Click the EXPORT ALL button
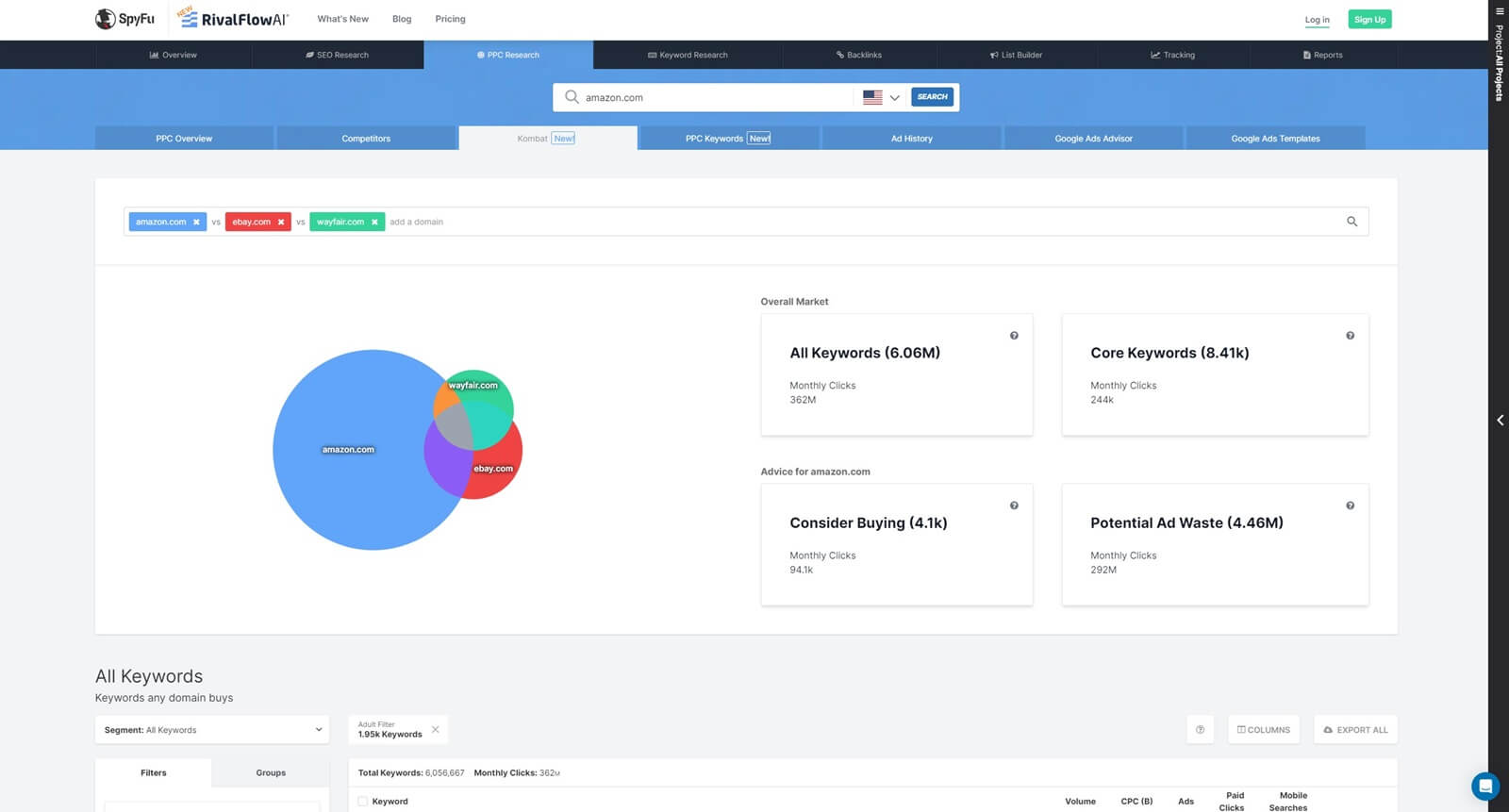Image resolution: width=1509 pixels, height=812 pixels. tap(1355, 730)
